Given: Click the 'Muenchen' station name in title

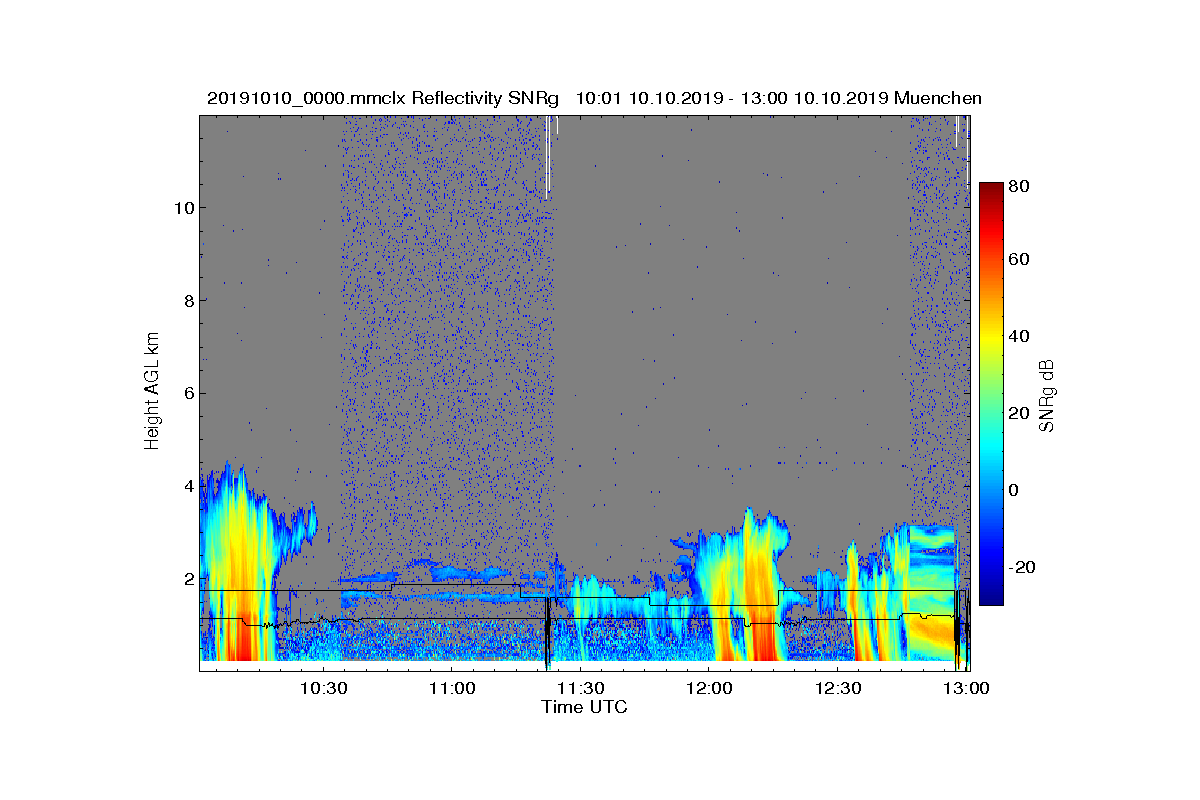Looking at the screenshot, I should coord(939,98).
